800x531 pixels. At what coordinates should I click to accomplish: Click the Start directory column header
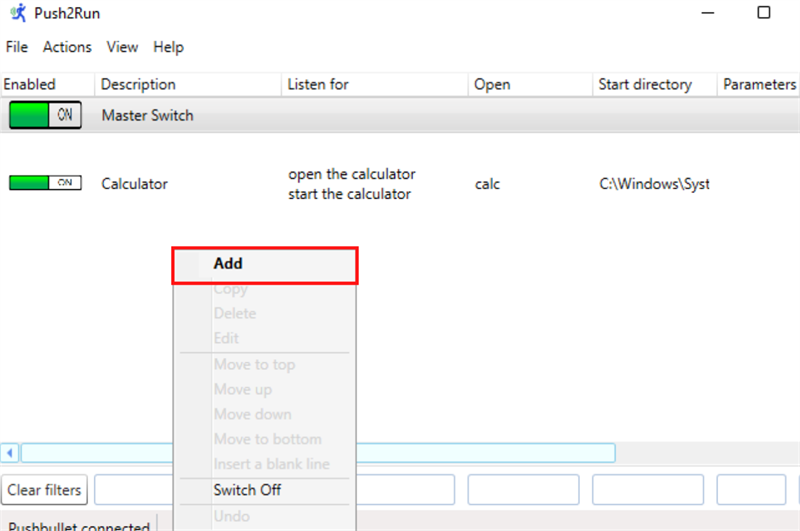coord(655,84)
